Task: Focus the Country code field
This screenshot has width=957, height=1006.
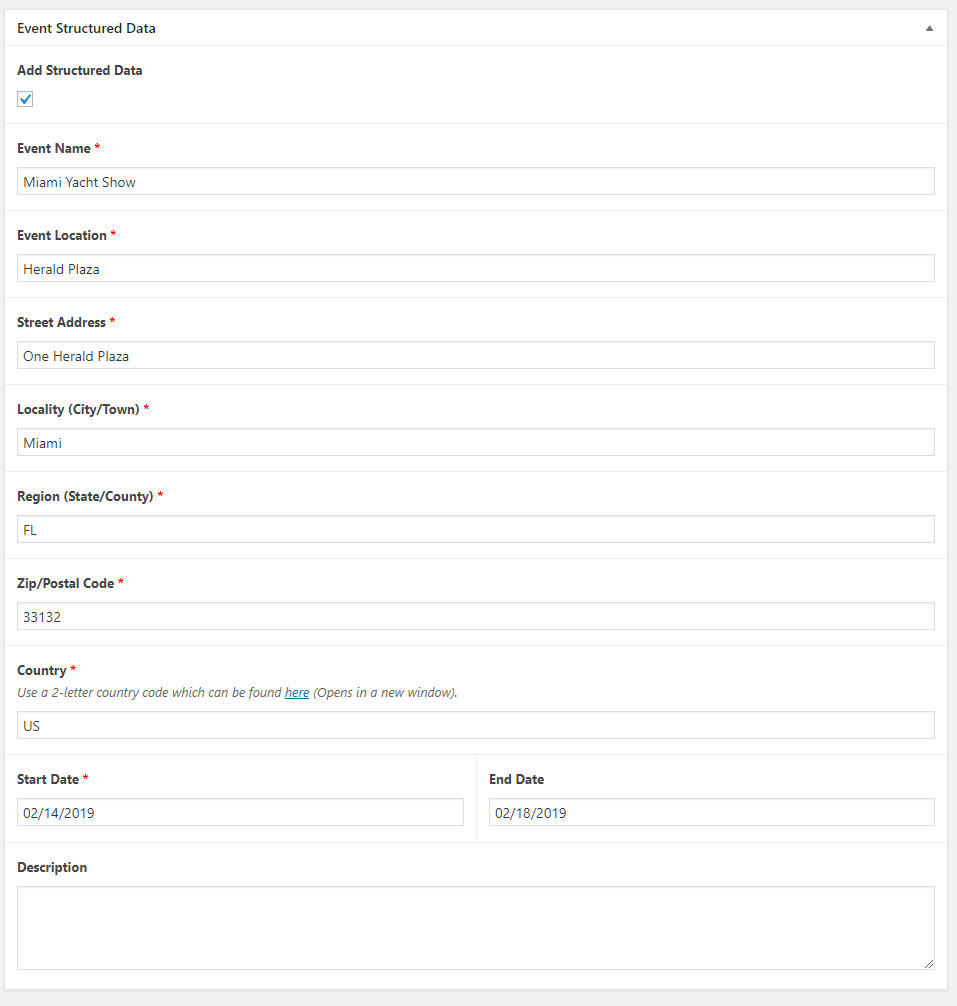Action: [x=476, y=725]
